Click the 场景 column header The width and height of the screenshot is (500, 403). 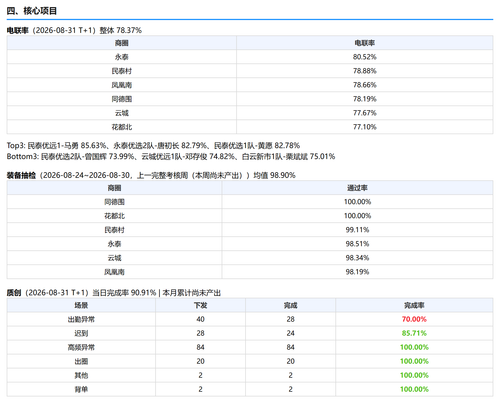point(81,305)
